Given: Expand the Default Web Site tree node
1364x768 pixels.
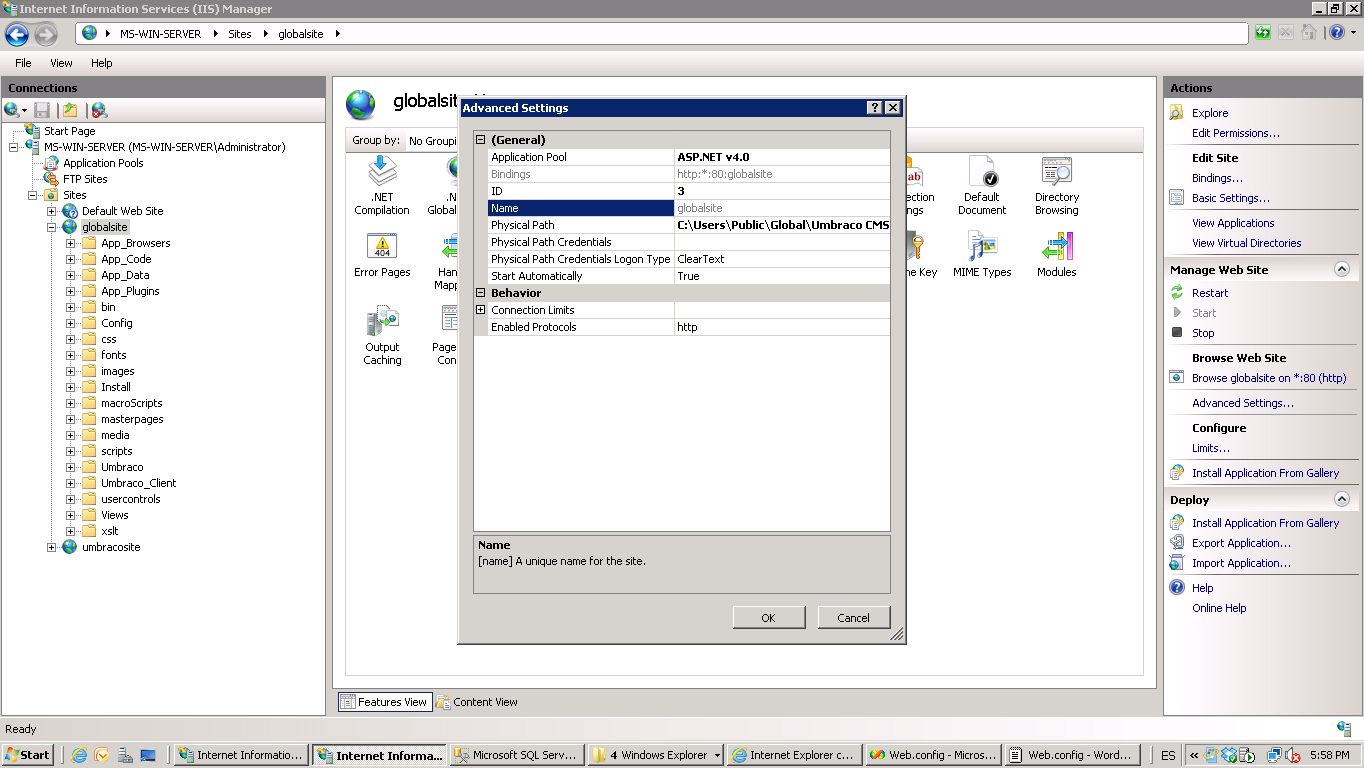Looking at the screenshot, I should pos(52,211).
